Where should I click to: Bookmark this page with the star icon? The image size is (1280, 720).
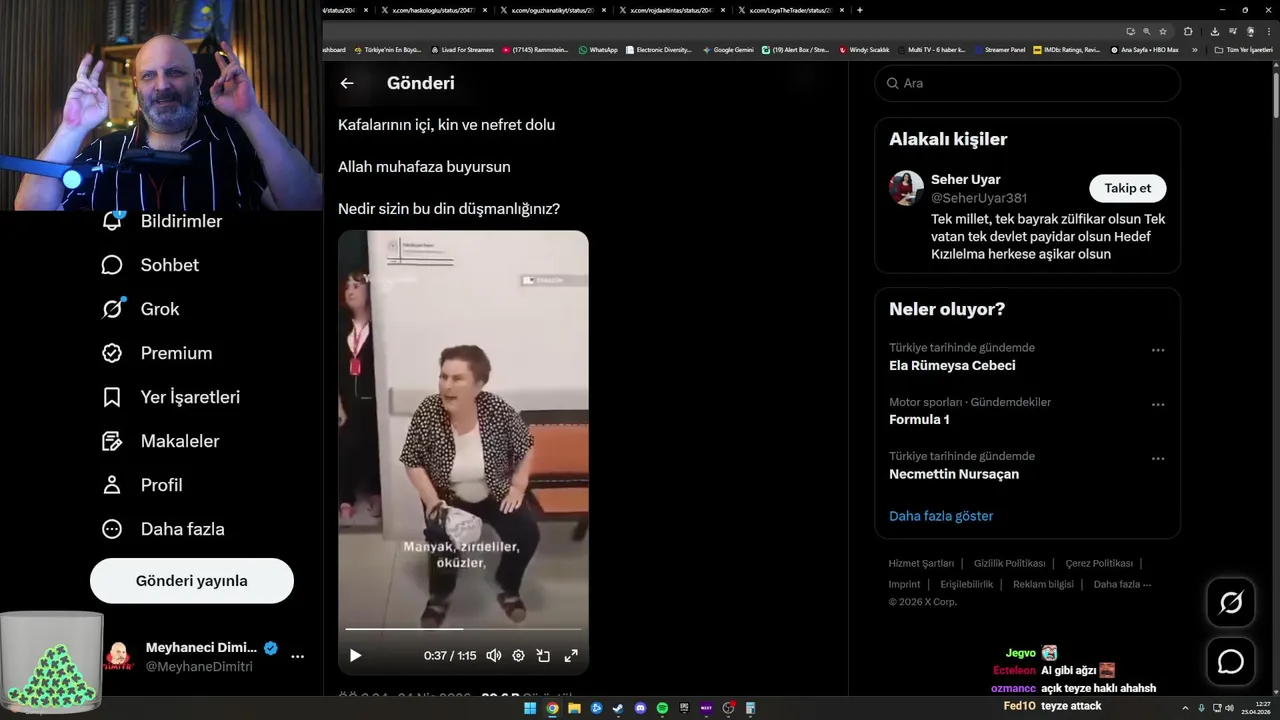[x=1163, y=31]
